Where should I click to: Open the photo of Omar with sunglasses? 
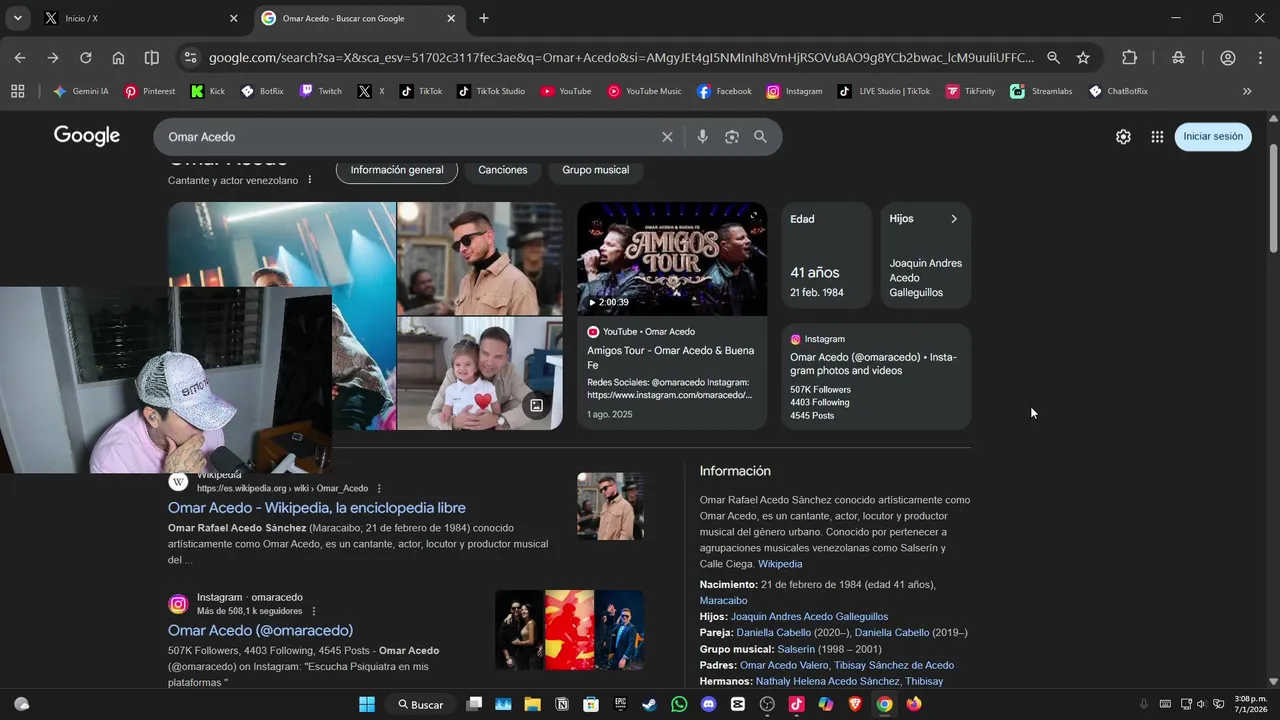click(x=480, y=259)
